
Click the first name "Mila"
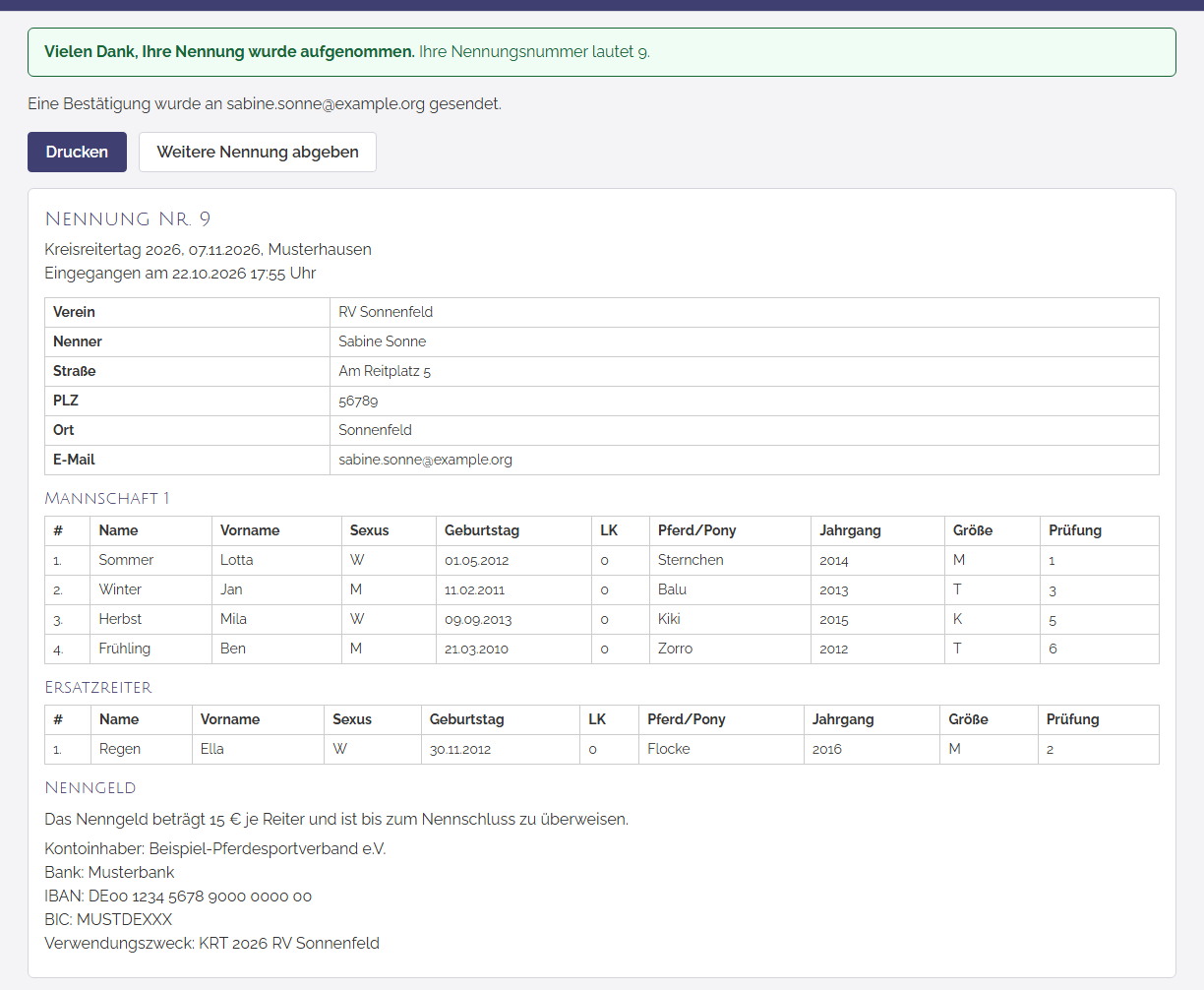pyautogui.click(x=233, y=619)
